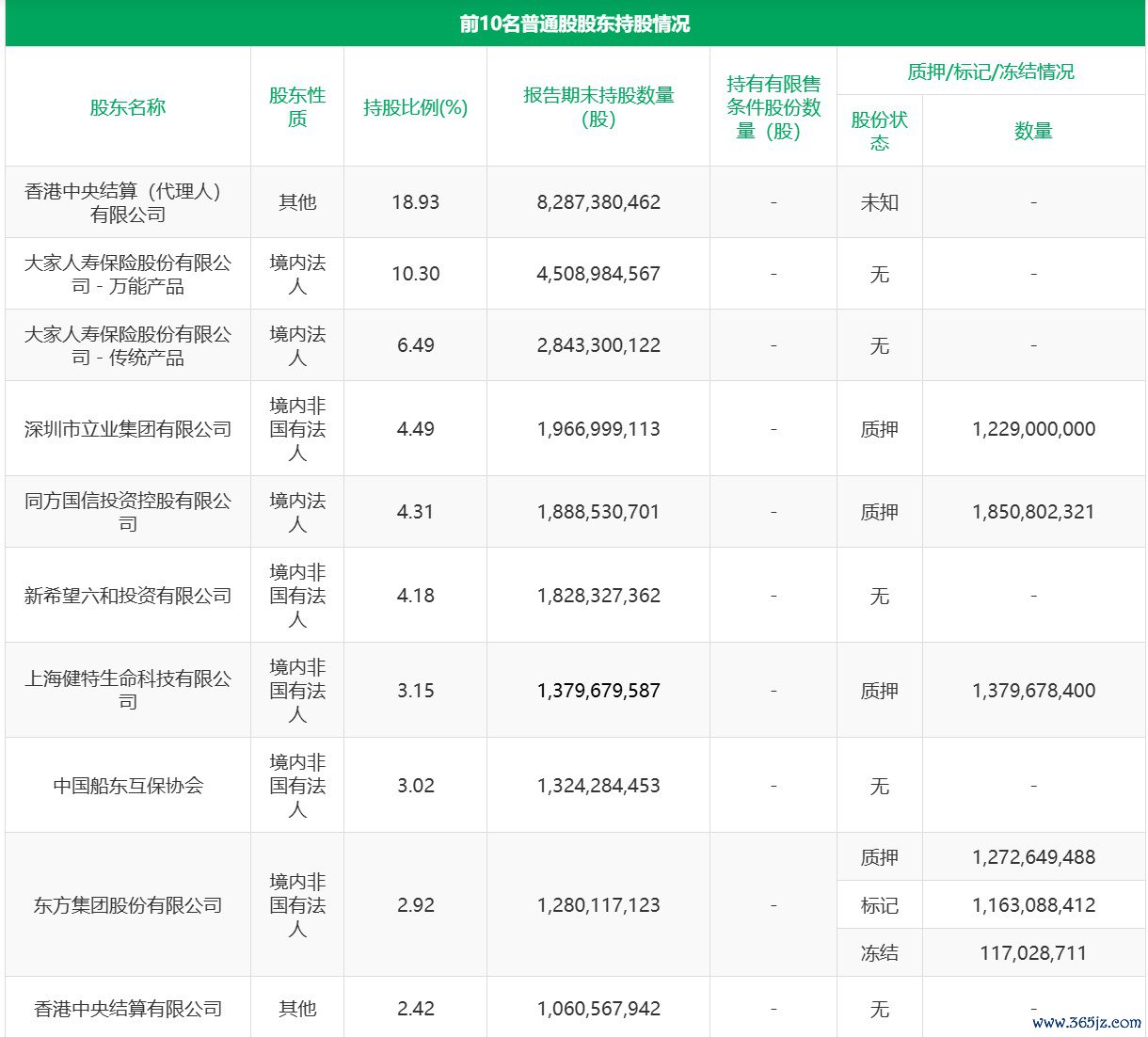This screenshot has height=1037, width=1148.
Task: Select shareholder 香港中央结算(代理人)有限公司
Action: click(x=128, y=202)
